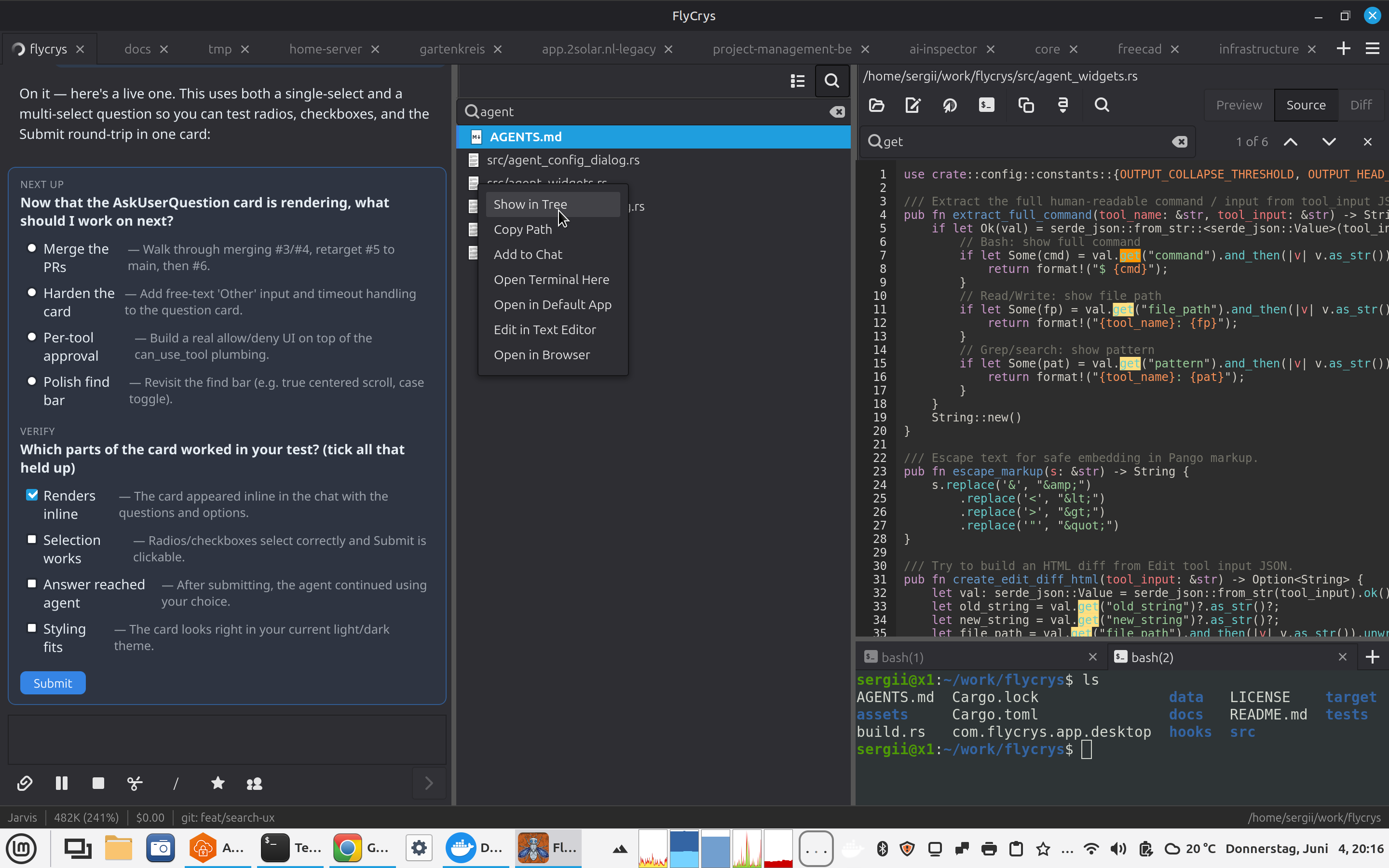This screenshot has width=1389, height=868.
Task: Pause the agent with the pause icon
Action: pos(61,783)
